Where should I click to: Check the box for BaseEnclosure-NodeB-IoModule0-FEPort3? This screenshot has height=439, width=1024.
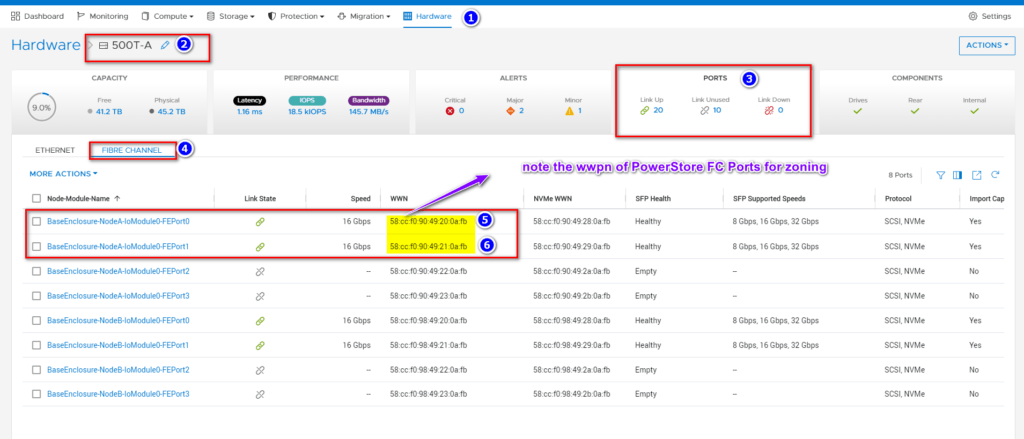pyautogui.click(x=37, y=395)
